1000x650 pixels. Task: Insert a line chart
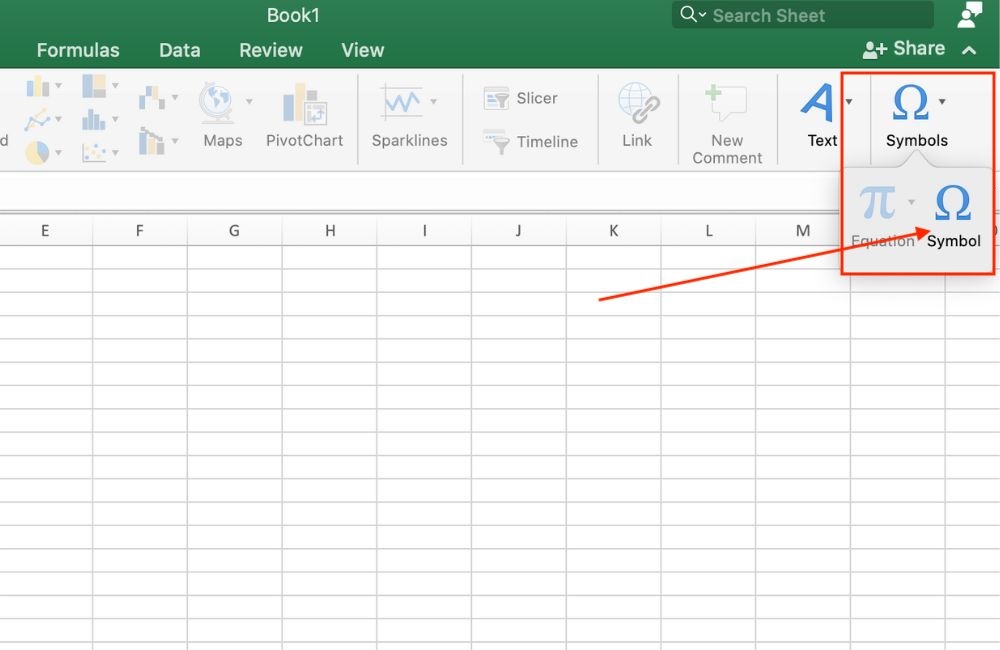point(37,118)
